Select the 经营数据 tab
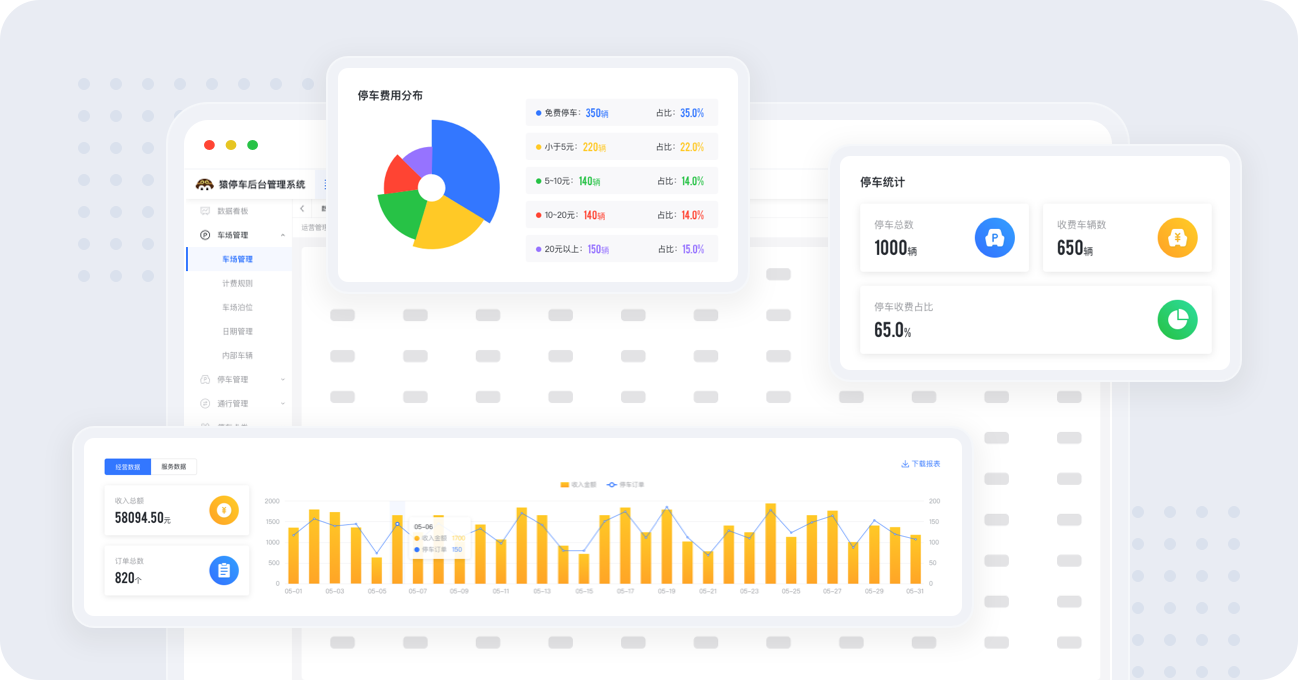Image resolution: width=1298 pixels, height=680 pixels. 127,467
